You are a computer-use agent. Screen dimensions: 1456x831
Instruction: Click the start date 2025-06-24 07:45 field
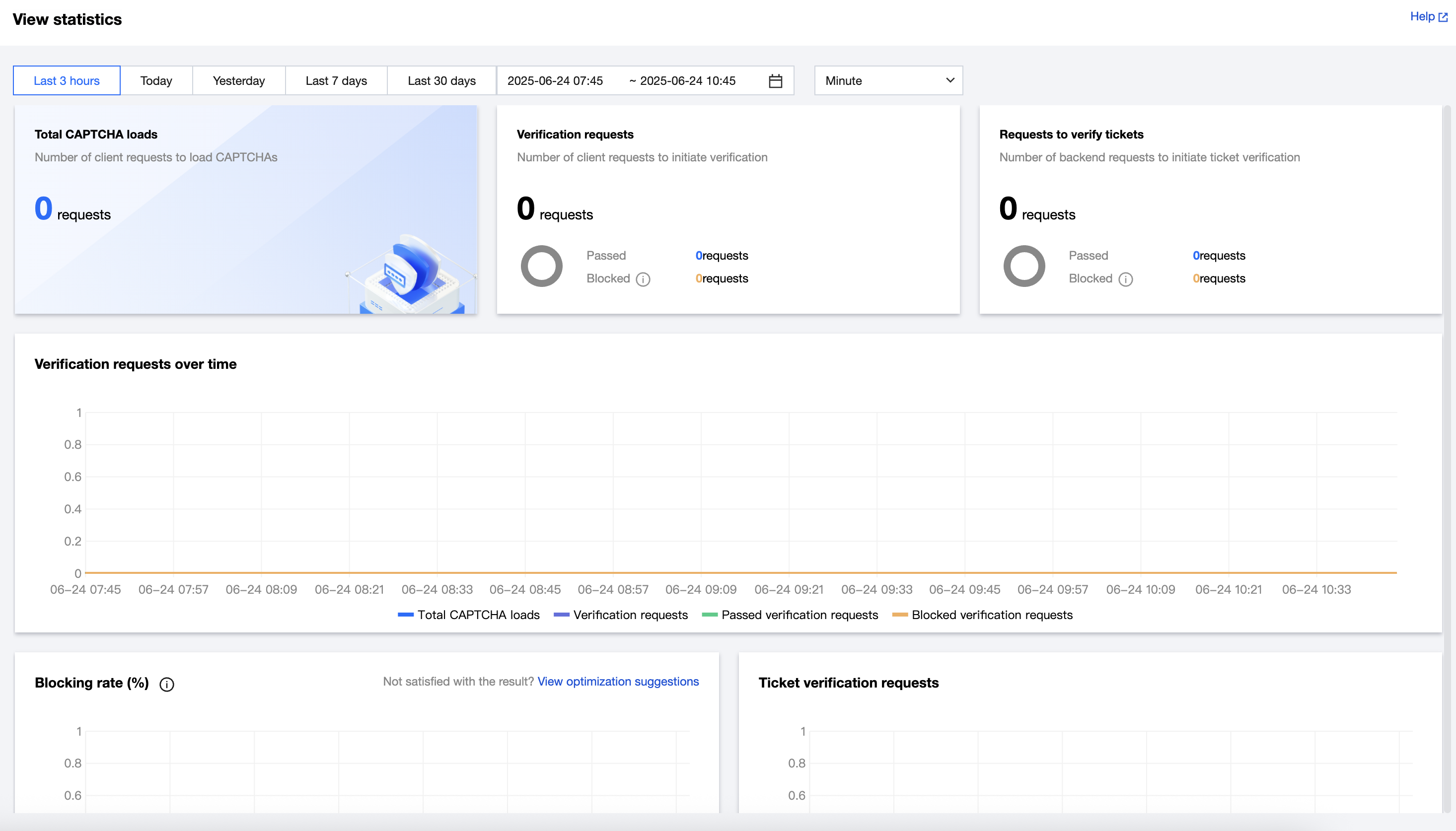555,81
